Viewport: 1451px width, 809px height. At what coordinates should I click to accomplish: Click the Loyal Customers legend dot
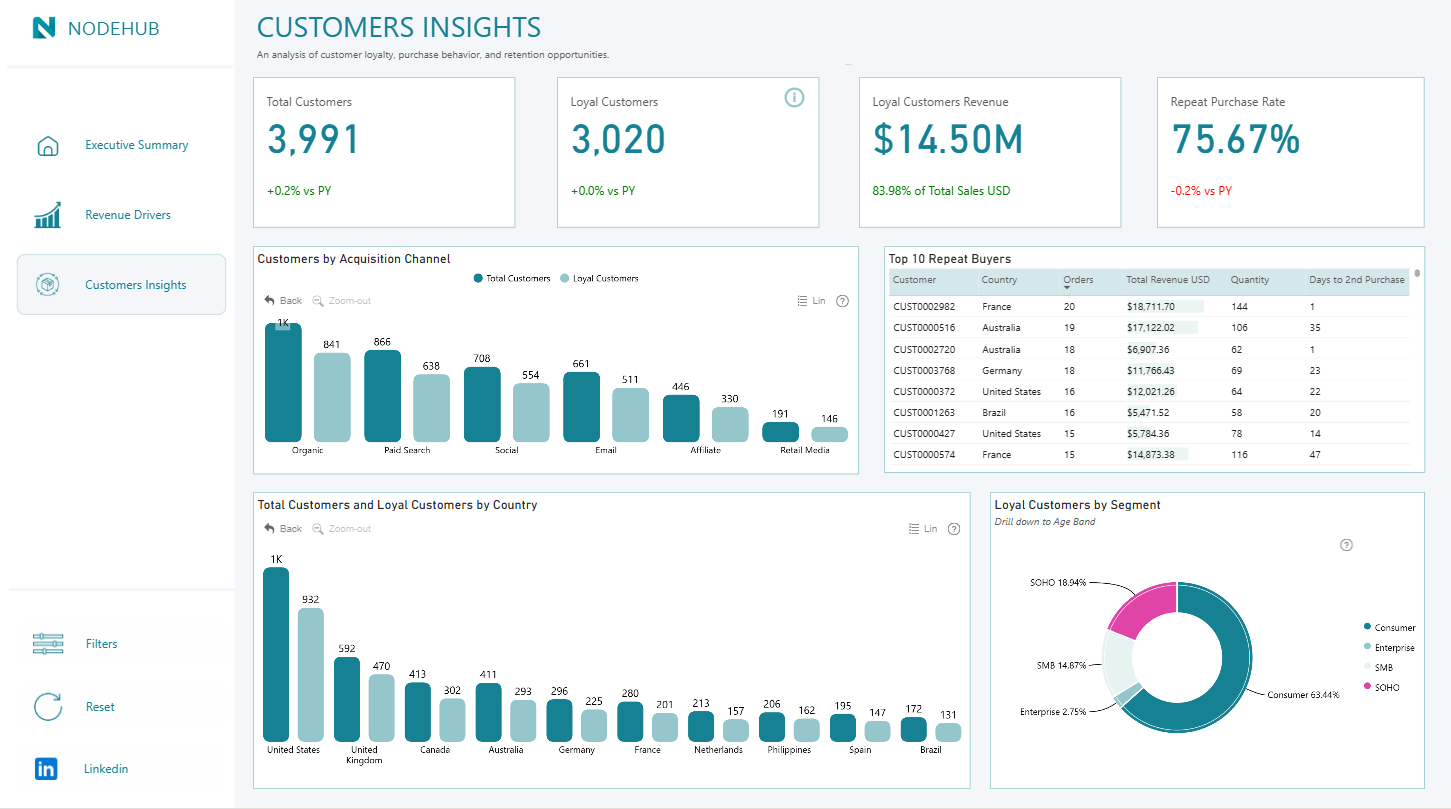(x=565, y=279)
